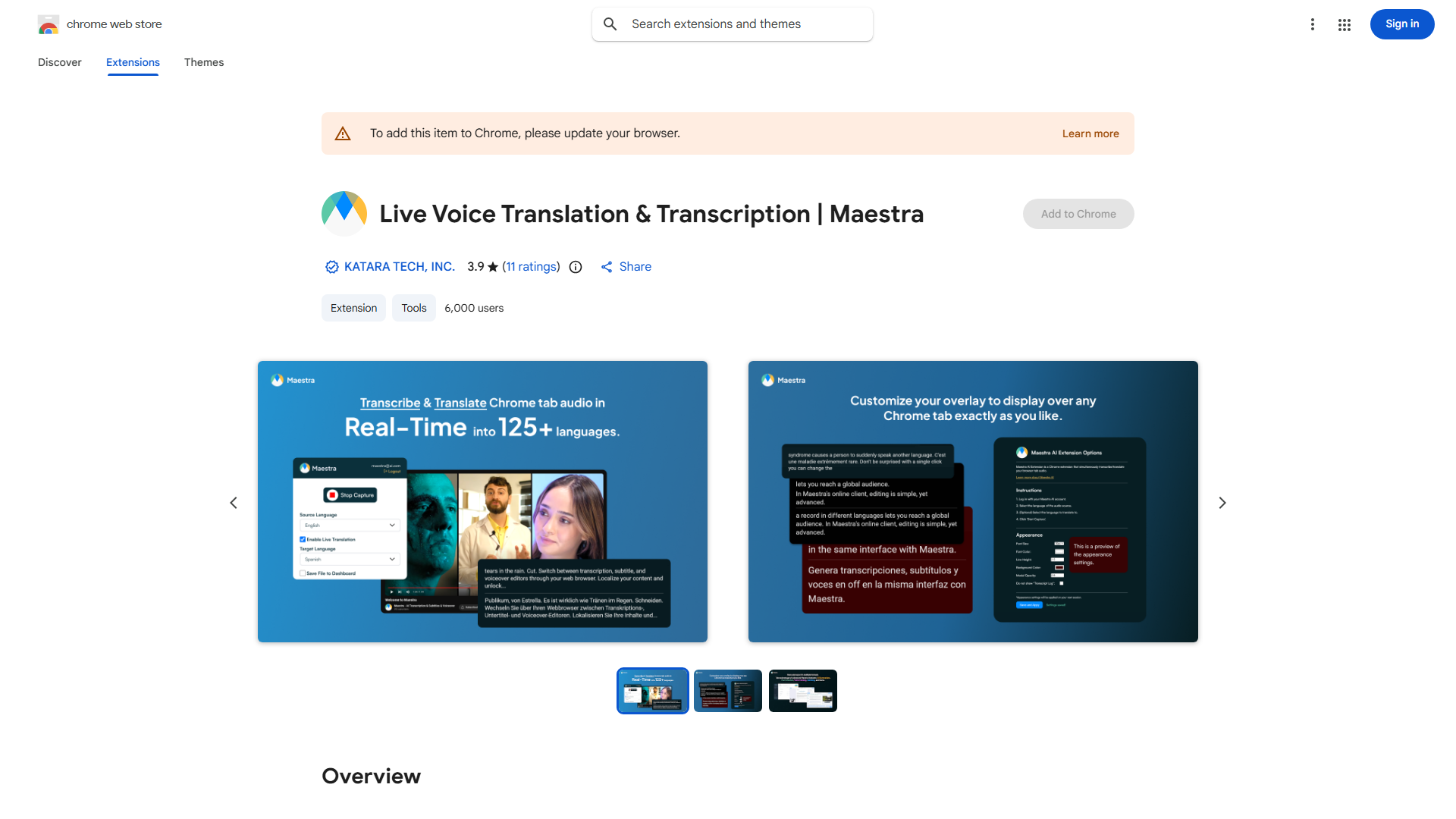This screenshot has height=819, width=1456.
Task: Switch to the Discover tab
Action: point(59,62)
